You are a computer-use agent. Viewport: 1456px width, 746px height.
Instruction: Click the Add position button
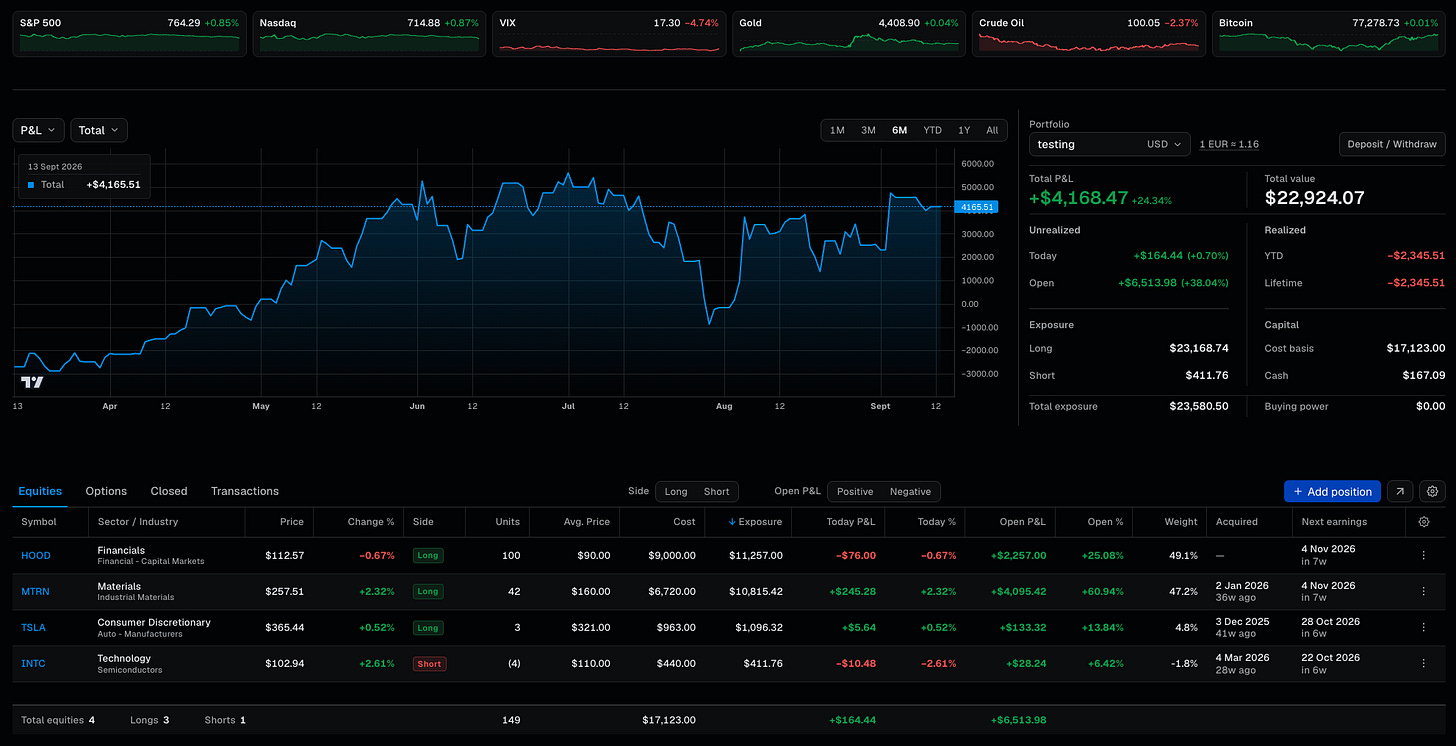tap(1332, 491)
